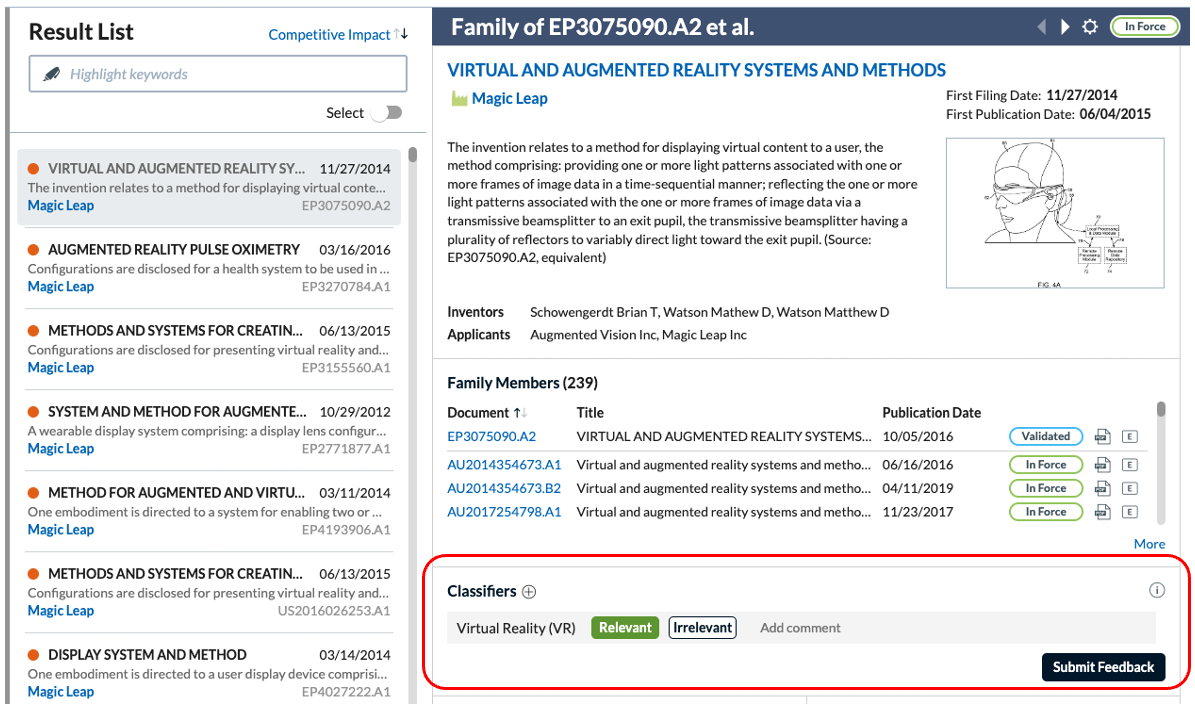The image size is (1195, 709).
Task: Open E icon for AU2014354673.A1 row
Action: 1129,465
